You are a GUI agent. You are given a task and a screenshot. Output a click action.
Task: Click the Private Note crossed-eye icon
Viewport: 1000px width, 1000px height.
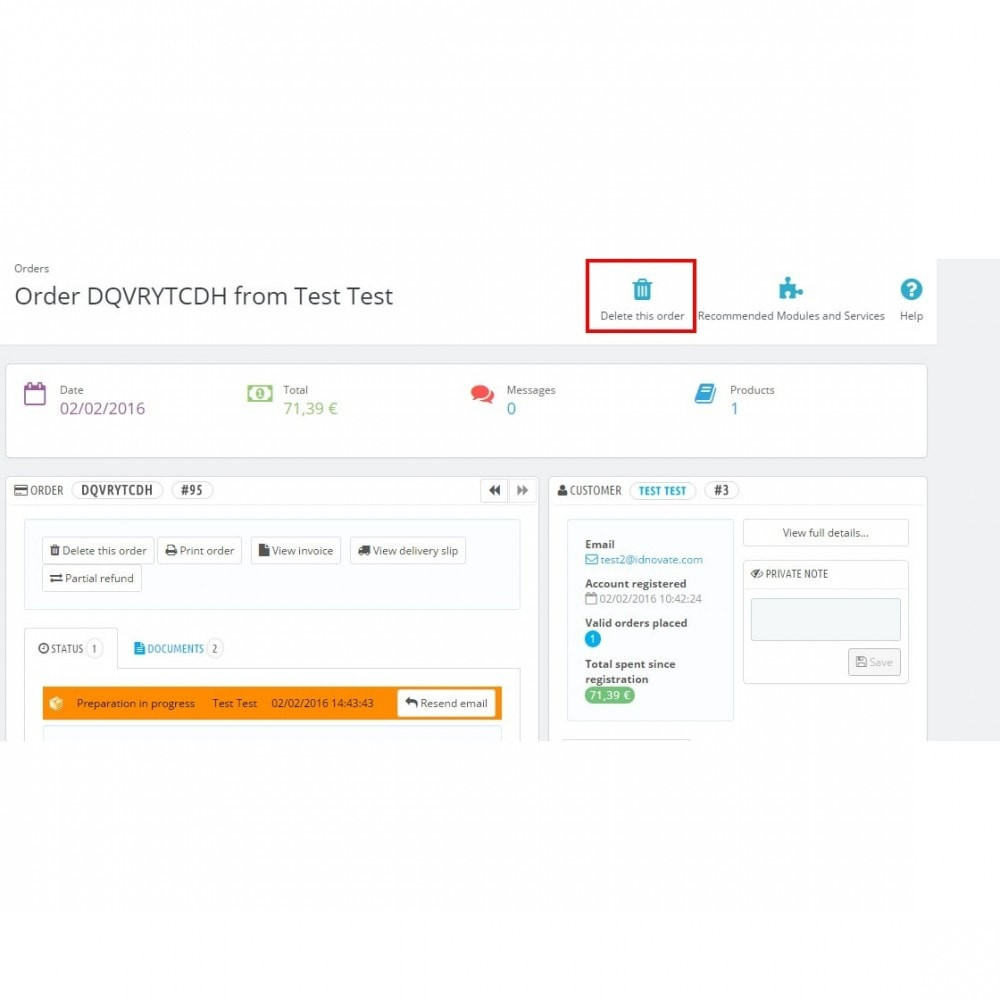pos(756,573)
